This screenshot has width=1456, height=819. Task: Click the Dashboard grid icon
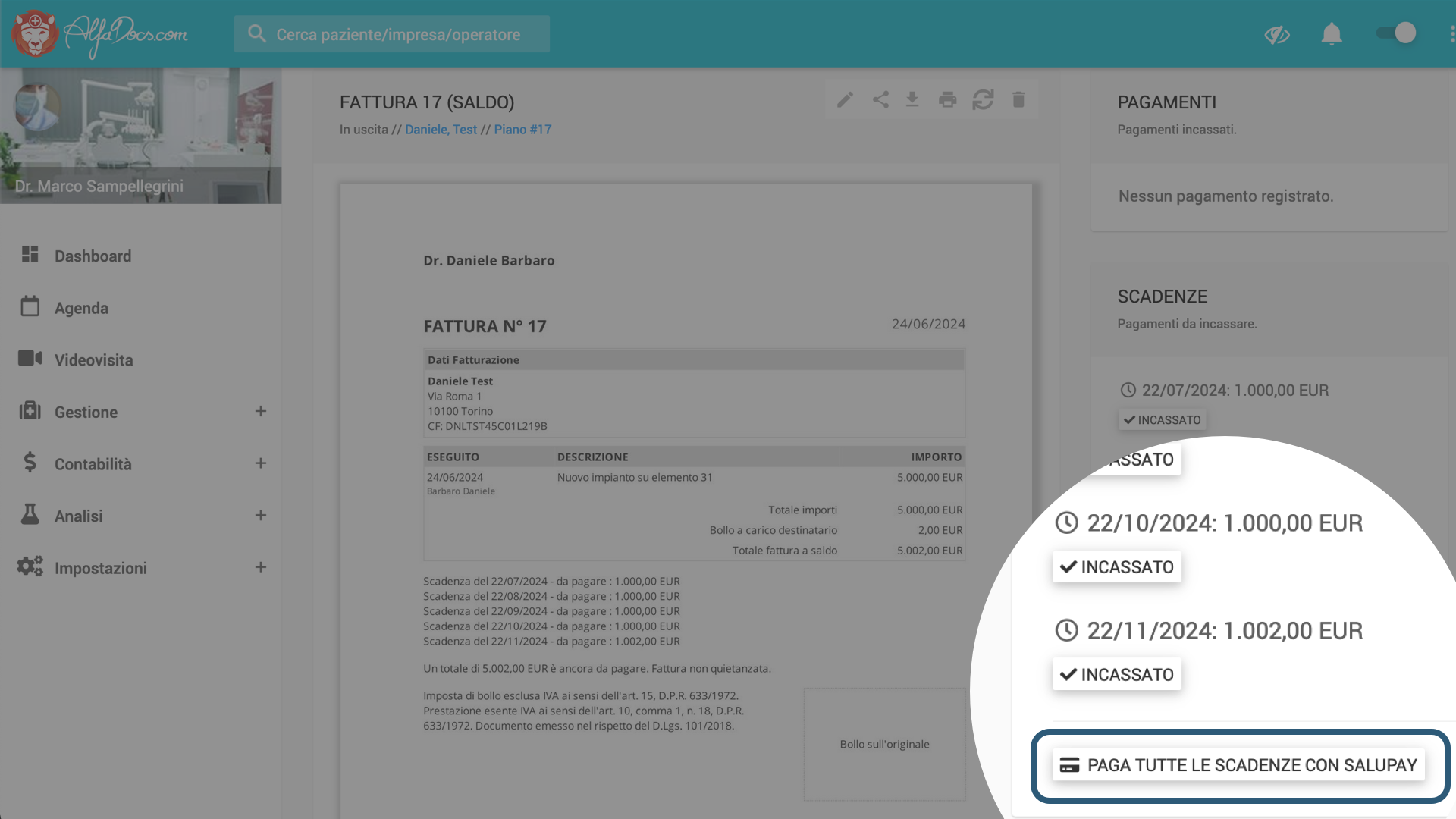pyautogui.click(x=30, y=254)
